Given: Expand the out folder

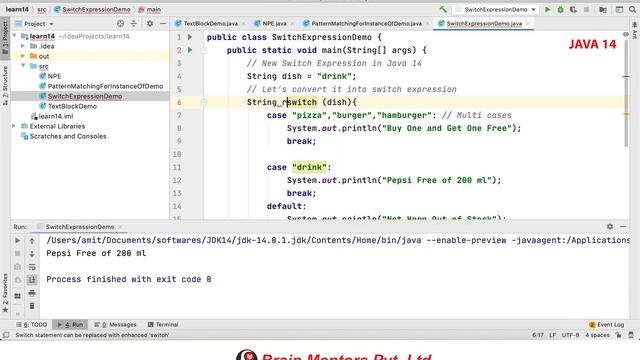Looking at the screenshot, I should click(23, 56).
